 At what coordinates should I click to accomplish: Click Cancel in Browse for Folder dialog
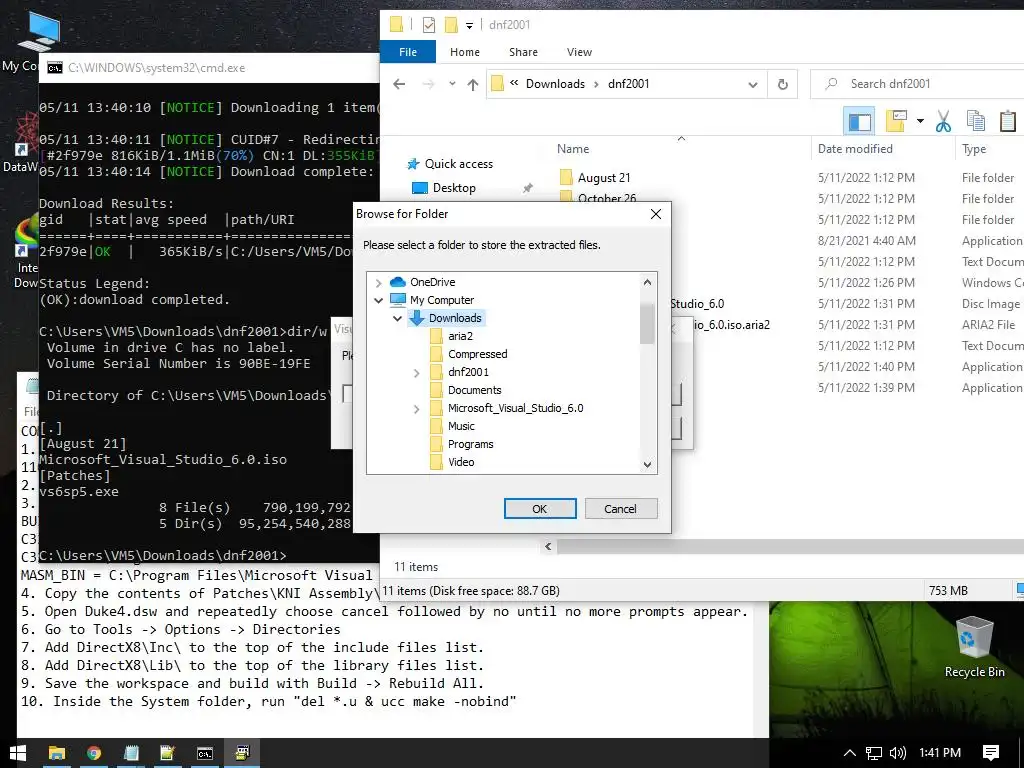click(620, 509)
